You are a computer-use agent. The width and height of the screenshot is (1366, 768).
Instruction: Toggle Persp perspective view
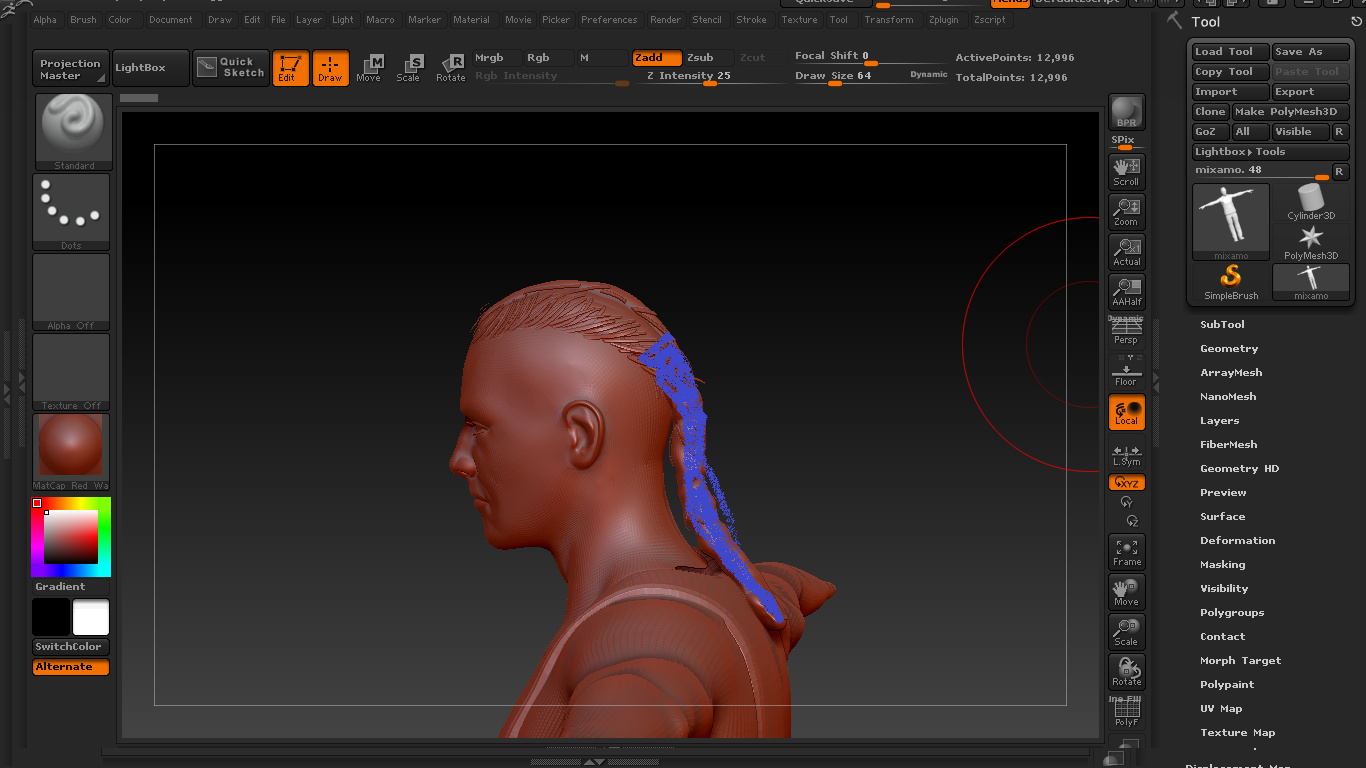point(1126,331)
